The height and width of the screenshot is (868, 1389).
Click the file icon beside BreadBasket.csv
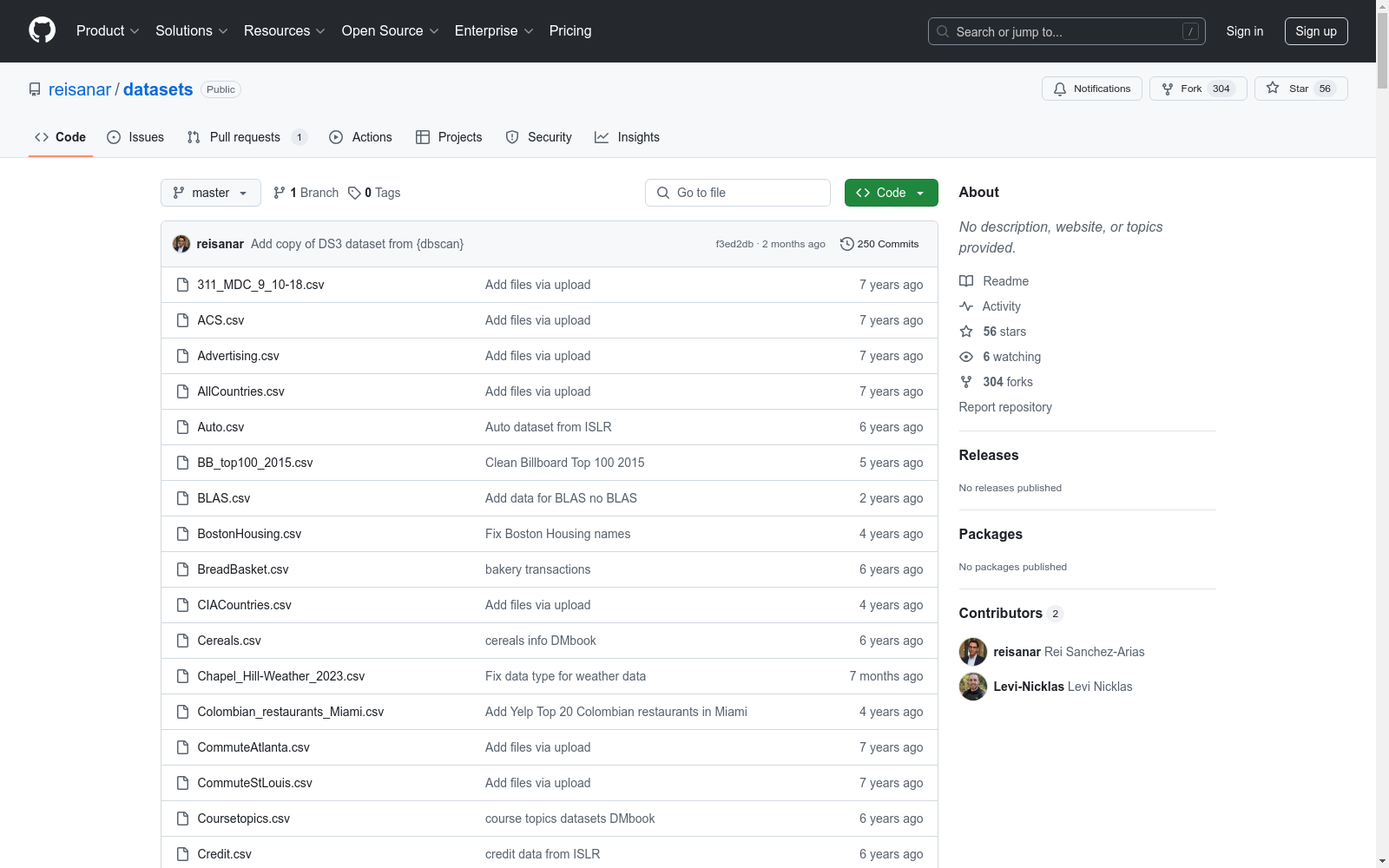click(182, 569)
